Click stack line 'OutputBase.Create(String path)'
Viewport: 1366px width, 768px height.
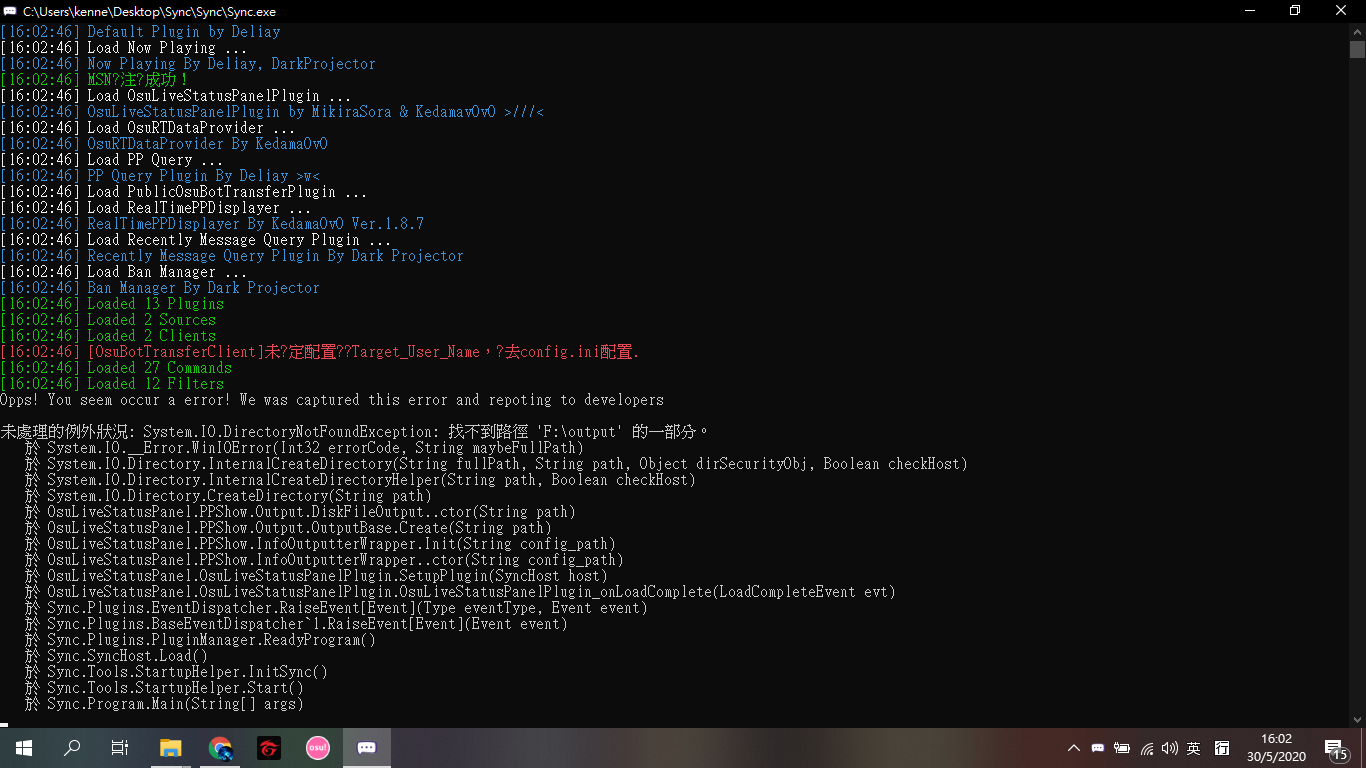pos(288,528)
